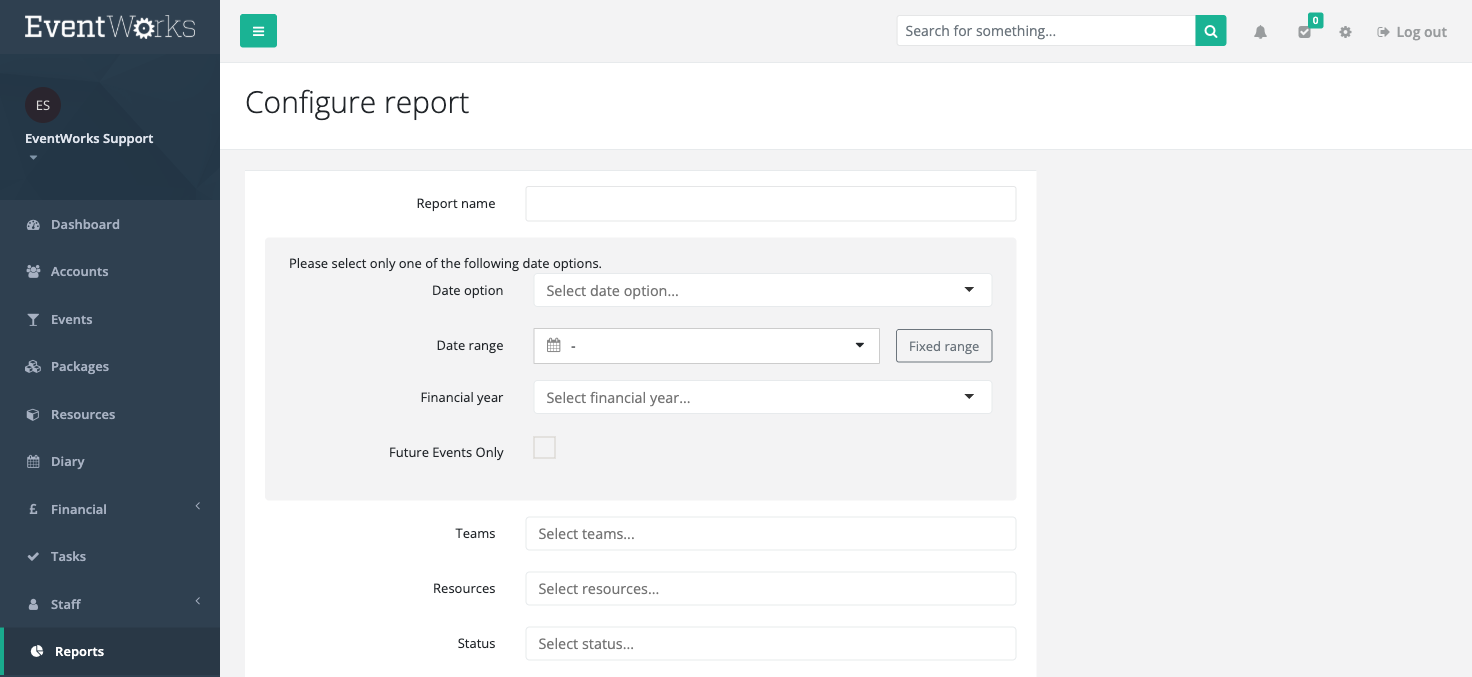Viewport: 1472px width, 677px height.
Task: Click the Report name label
Action: (456, 204)
